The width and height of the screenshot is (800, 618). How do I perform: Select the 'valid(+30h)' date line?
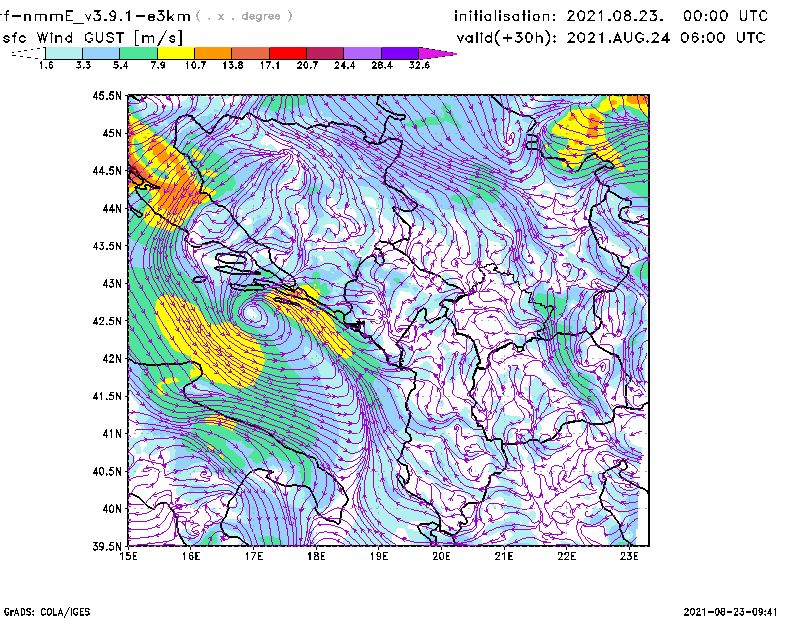pyautogui.click(x=611, y=38)
